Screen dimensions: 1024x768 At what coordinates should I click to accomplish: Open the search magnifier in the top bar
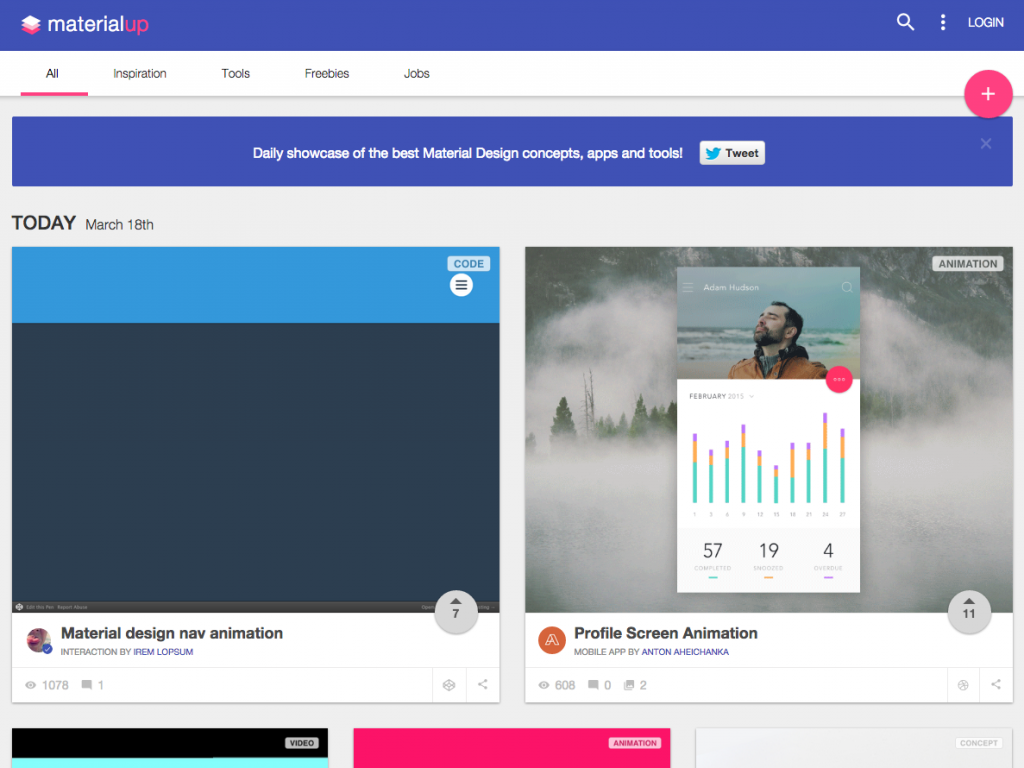pyautogui.click(x=905, y=21)
